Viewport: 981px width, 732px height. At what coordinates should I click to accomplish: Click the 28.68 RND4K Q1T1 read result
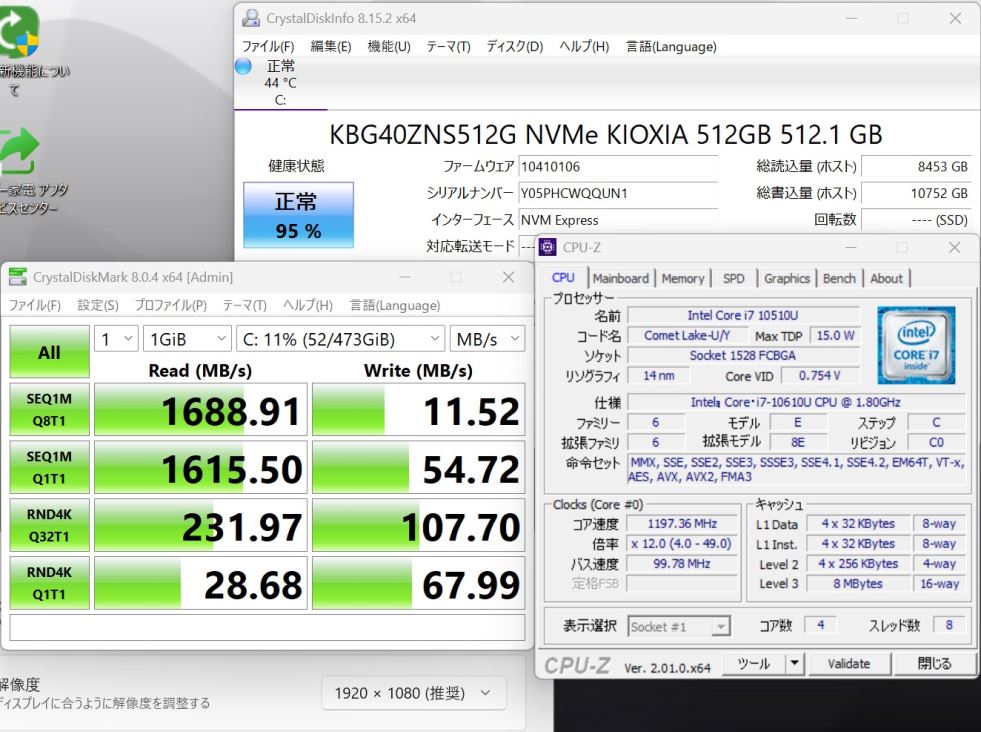201,582
